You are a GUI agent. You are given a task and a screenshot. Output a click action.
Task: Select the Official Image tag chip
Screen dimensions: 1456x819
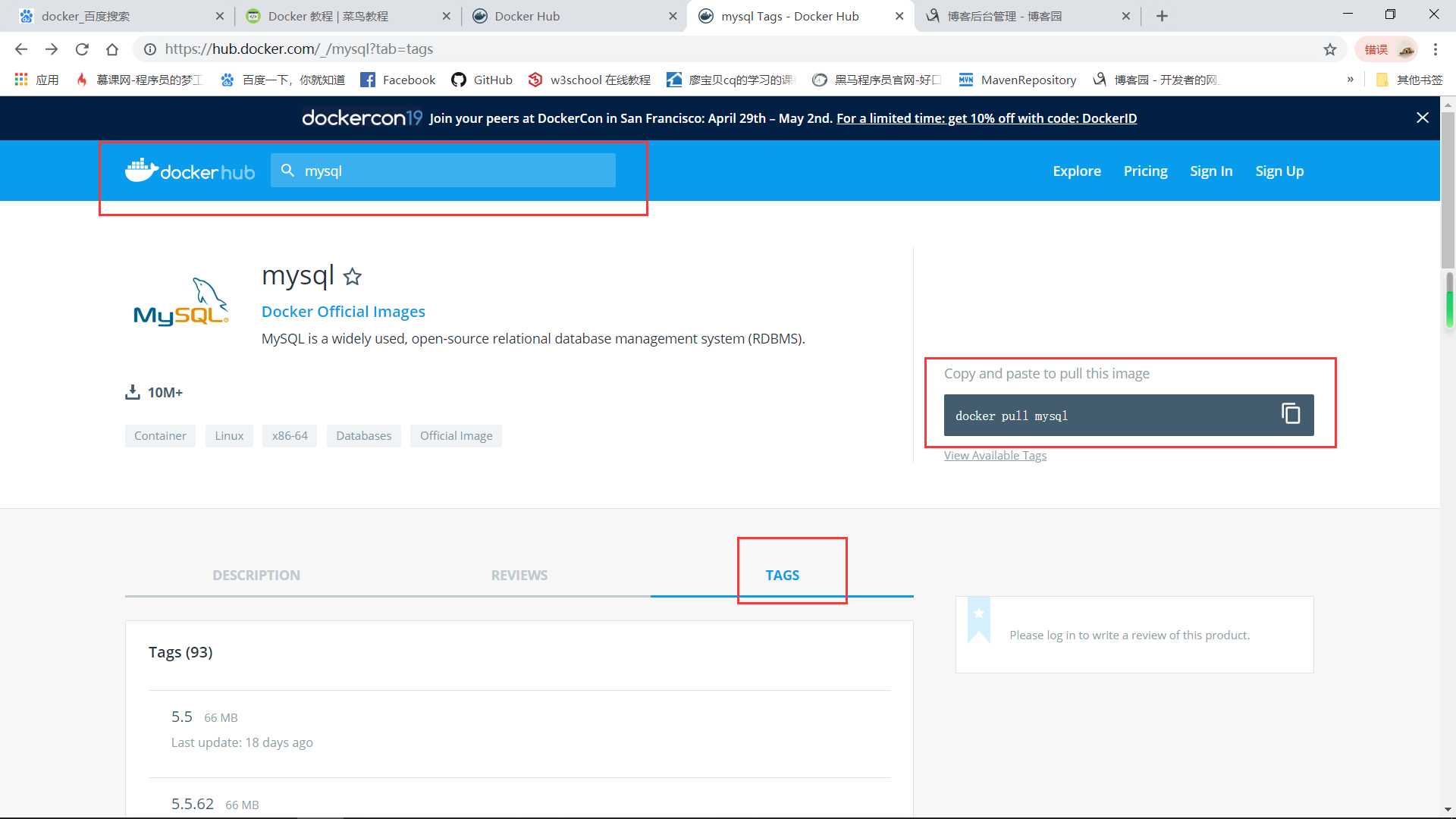coord(457,436)
